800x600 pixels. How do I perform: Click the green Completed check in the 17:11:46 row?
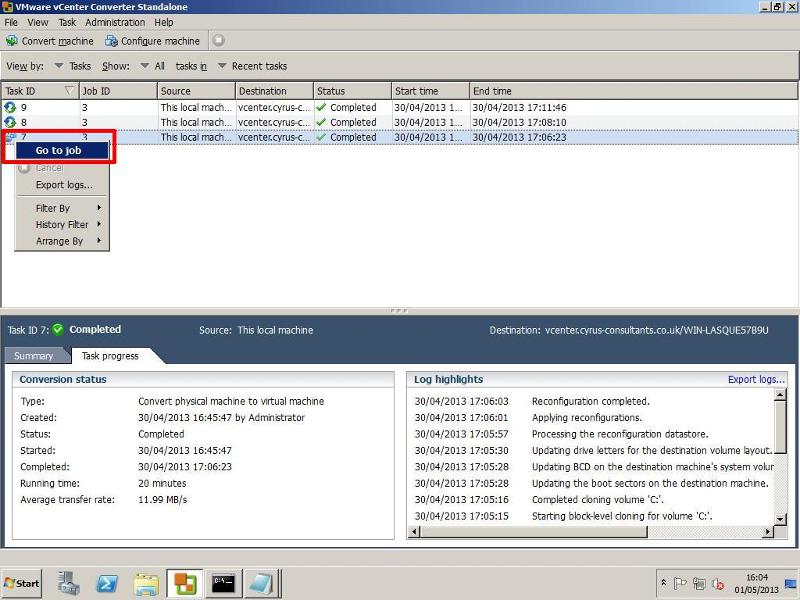(321, 107)
